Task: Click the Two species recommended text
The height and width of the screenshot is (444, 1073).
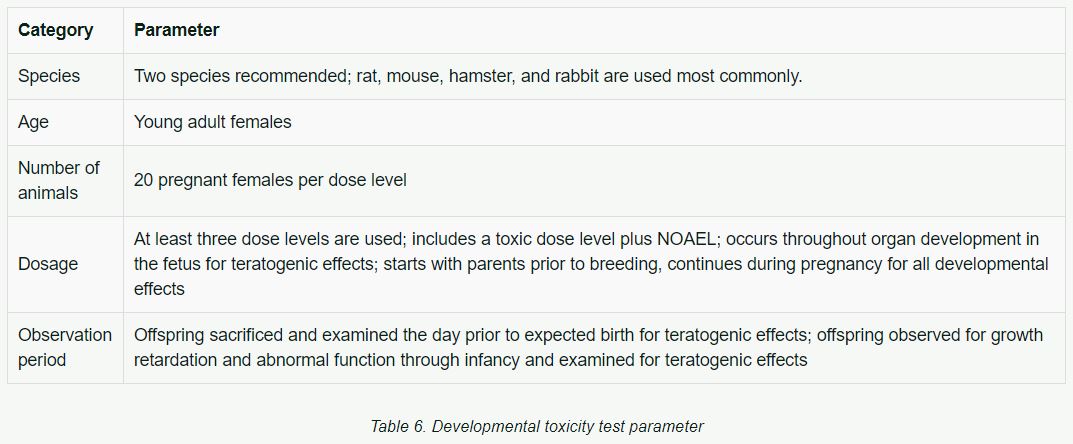Action: pos(242,76)
